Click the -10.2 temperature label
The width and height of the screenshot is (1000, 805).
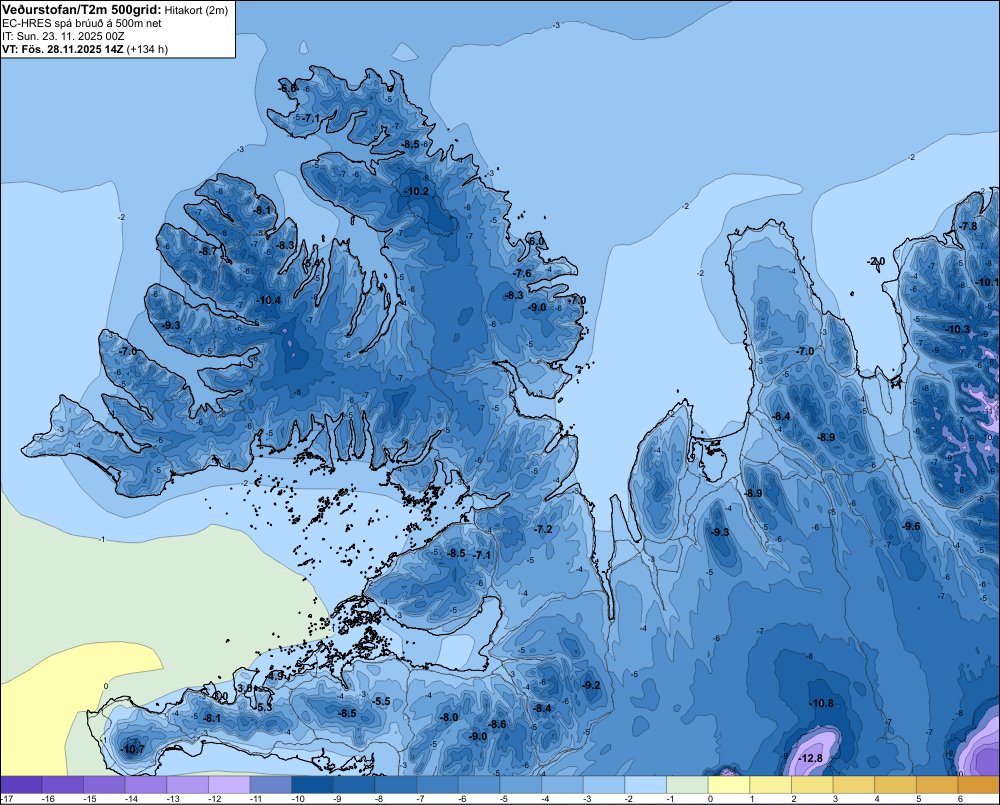click(416, 191)
